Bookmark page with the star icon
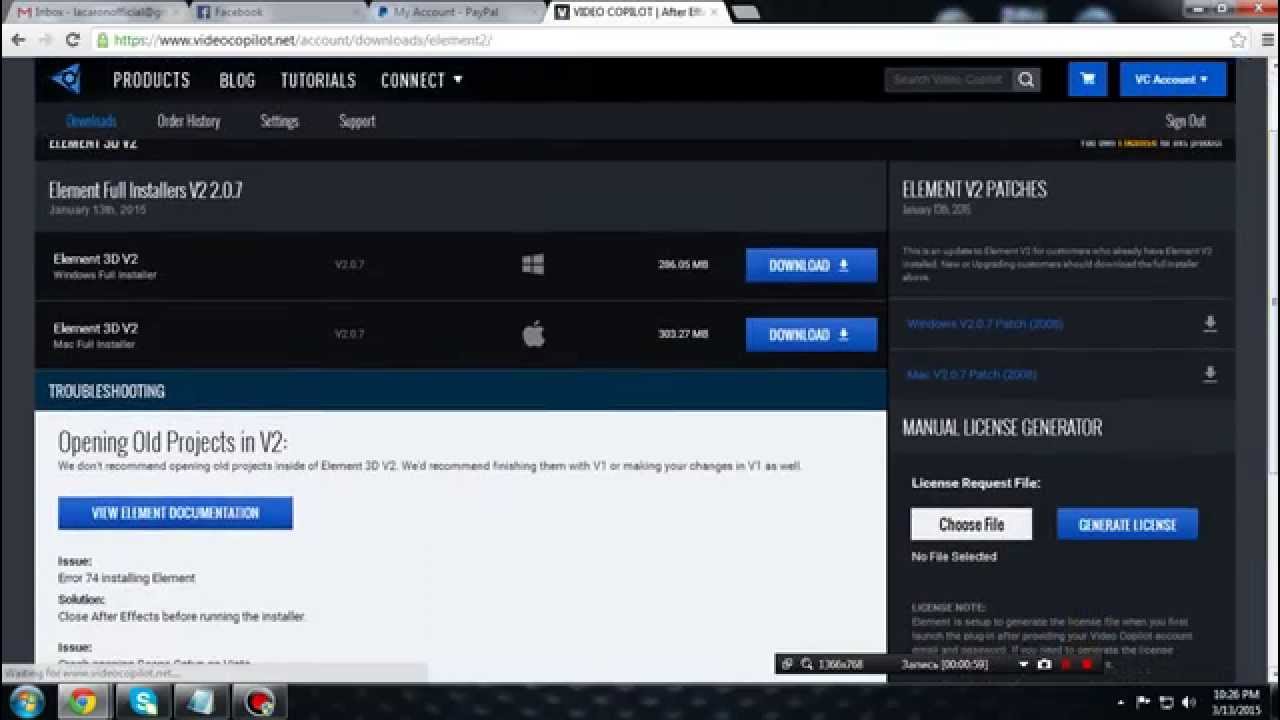 [x=1238, y=41]
